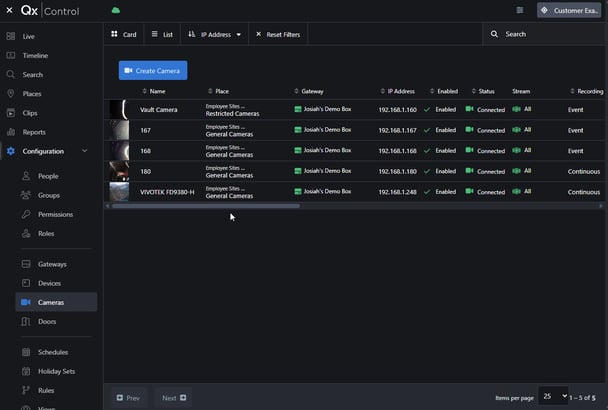Image resolution: width=608 pixels, height=410 pixels.
Task: Click the camera Search field
Action: (545, 34)
